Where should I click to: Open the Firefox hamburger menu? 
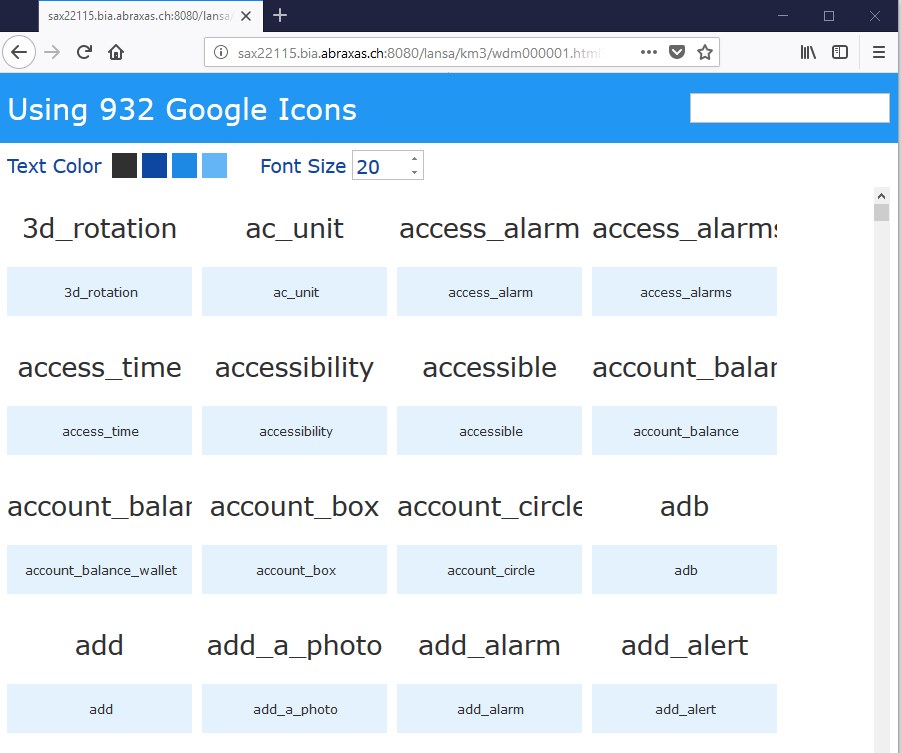tap(879, 53)
